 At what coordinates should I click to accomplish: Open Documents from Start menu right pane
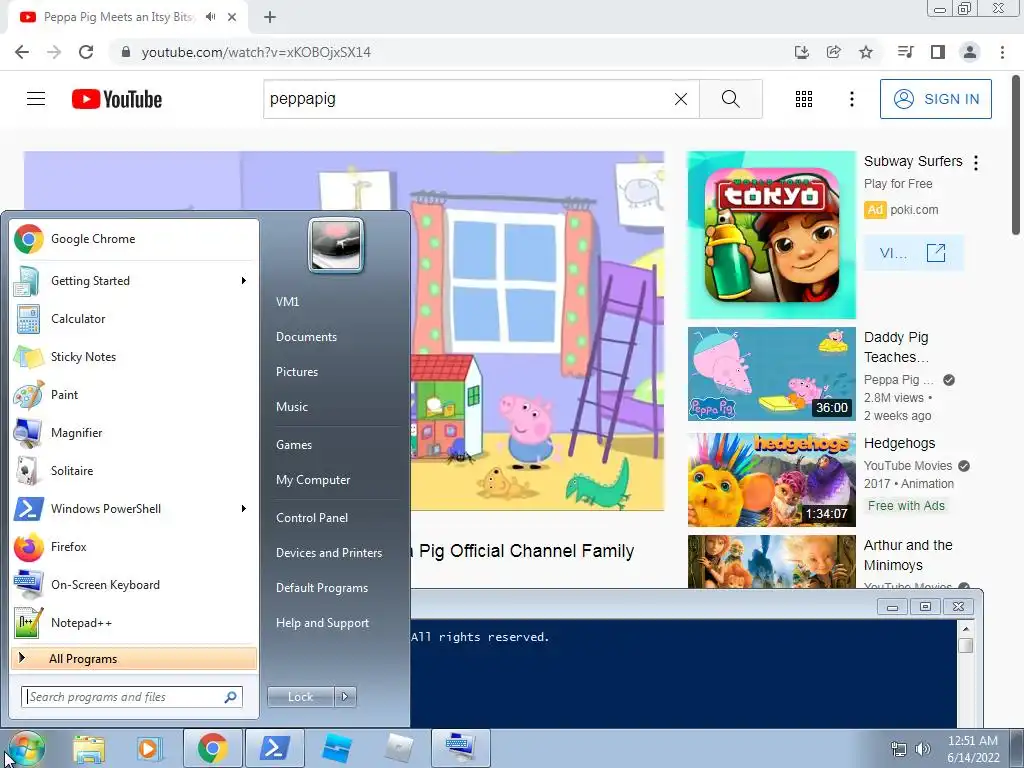[x=306, y=337]
